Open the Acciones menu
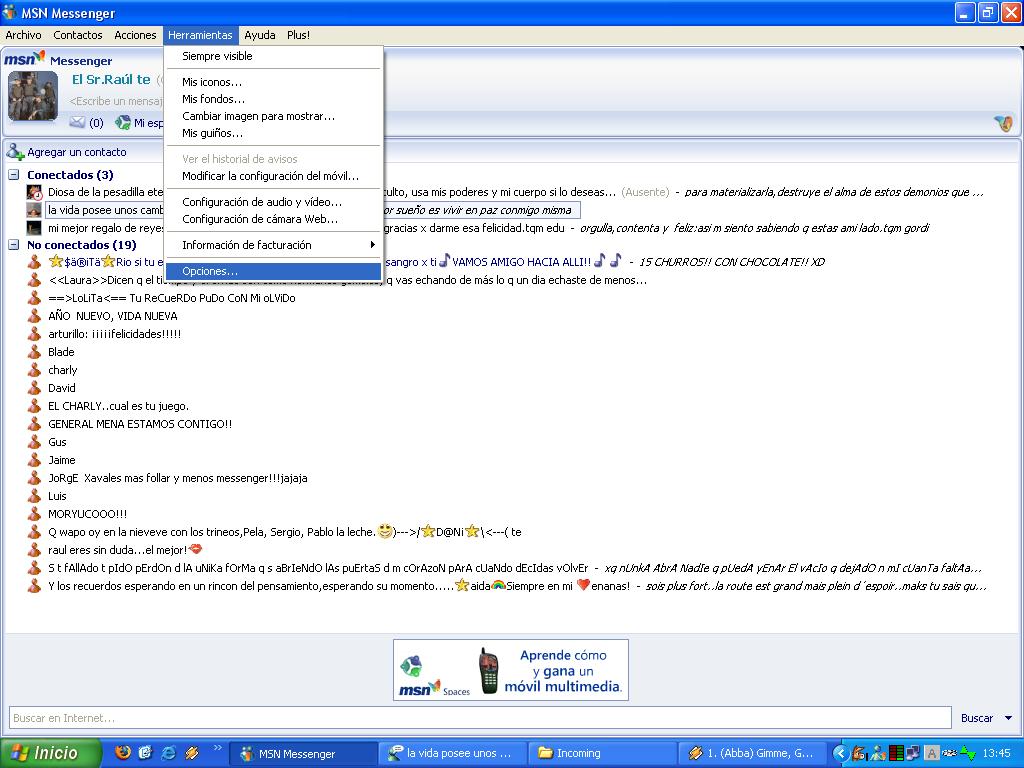Image resolution: width=1024 pixels, height=768 pixels. (x=135, y=35)
